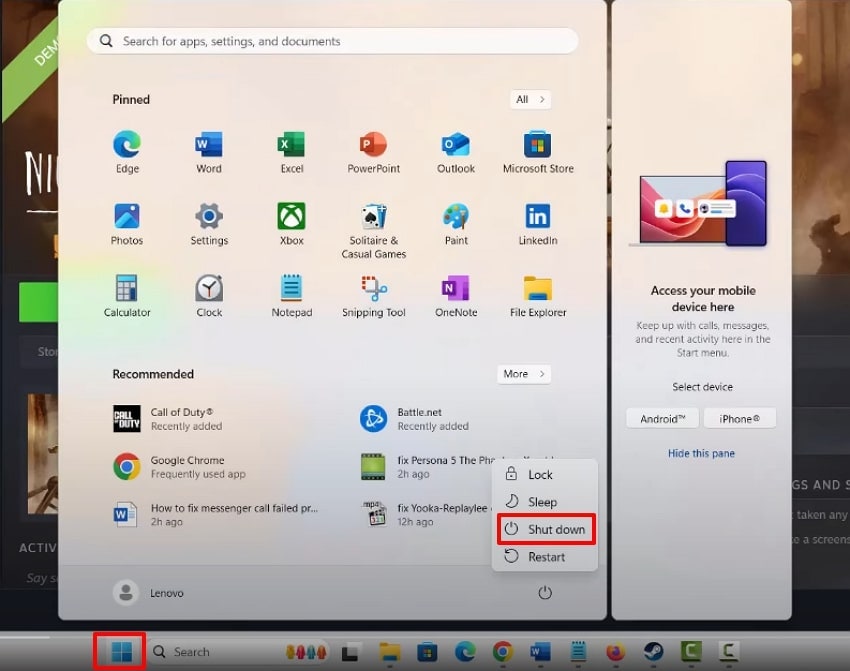Show More recommended items

pyautogui.click(x=523, y=373)
